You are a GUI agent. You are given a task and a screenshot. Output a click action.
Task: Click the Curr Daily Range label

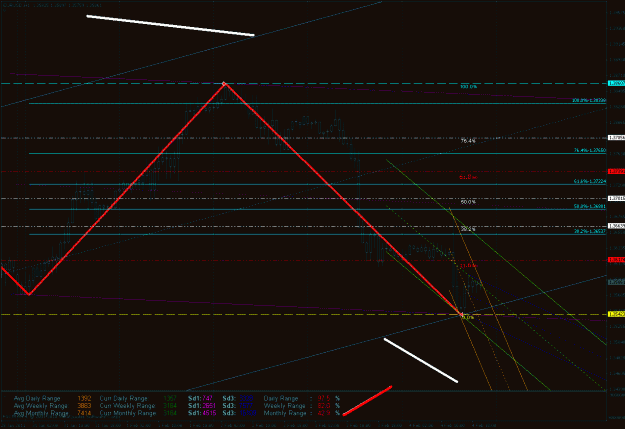[x=124, y=398]
